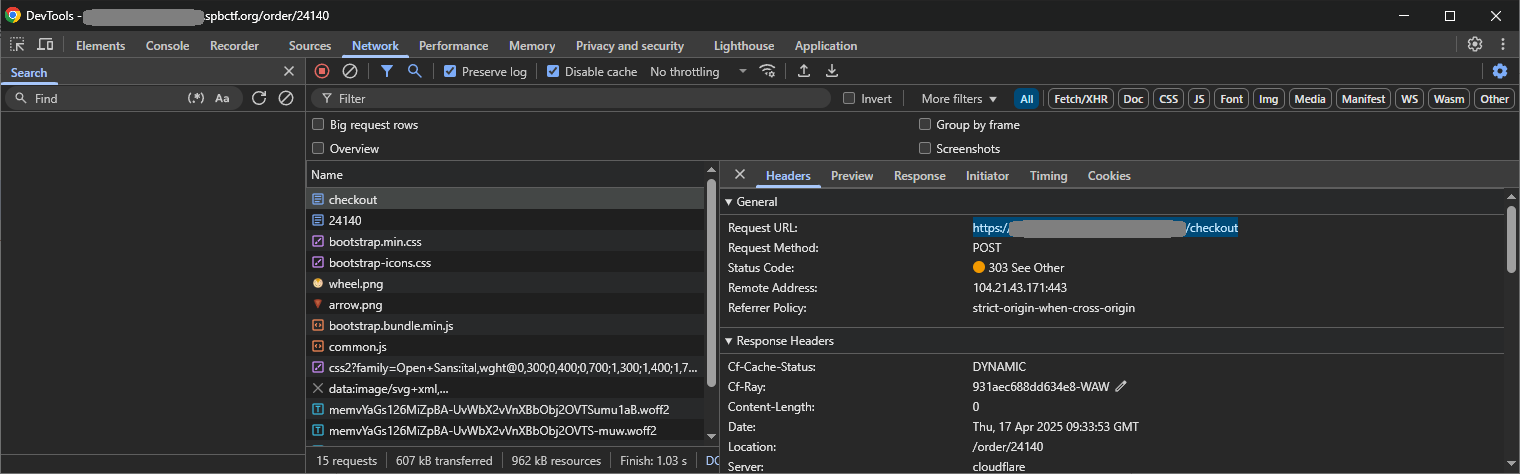The image size is (1520, 474).
Task: Click the export HAR download icon
Action: point(831,71)
